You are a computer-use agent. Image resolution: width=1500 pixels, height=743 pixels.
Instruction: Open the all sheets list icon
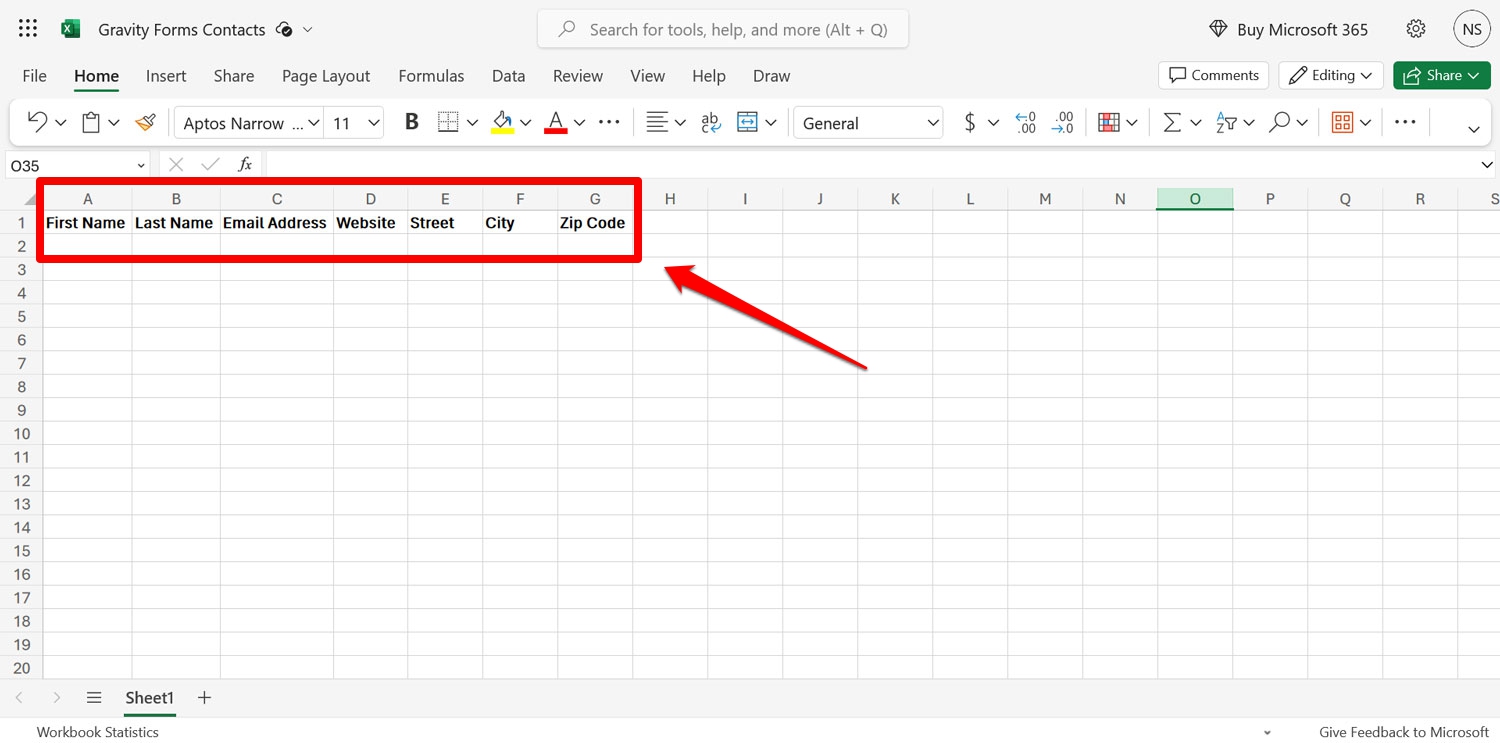point(94,698)
